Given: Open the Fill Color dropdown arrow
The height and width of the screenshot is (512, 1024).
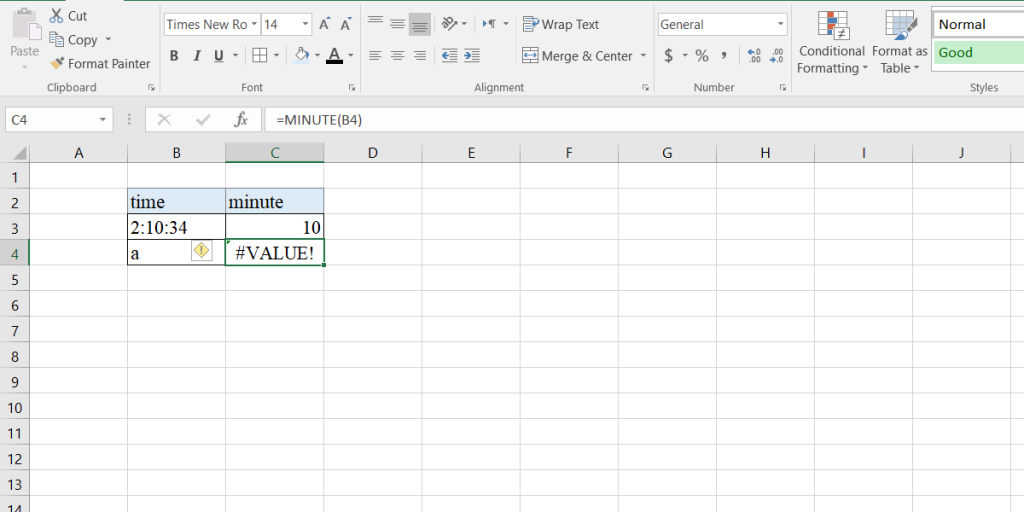Looking at the screenshot, I should point(317,56).
